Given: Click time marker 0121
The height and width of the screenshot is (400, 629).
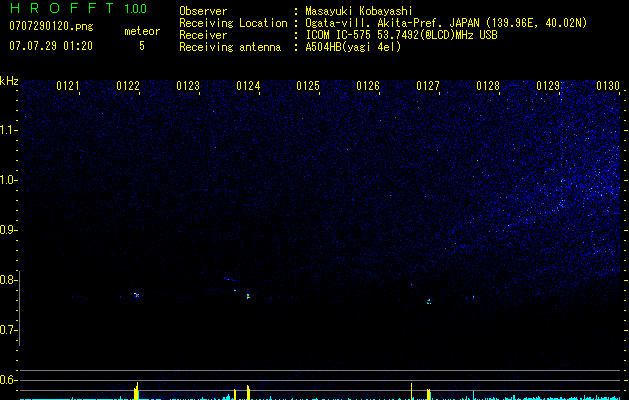Looking at the screenshot, I should (68, 86).
